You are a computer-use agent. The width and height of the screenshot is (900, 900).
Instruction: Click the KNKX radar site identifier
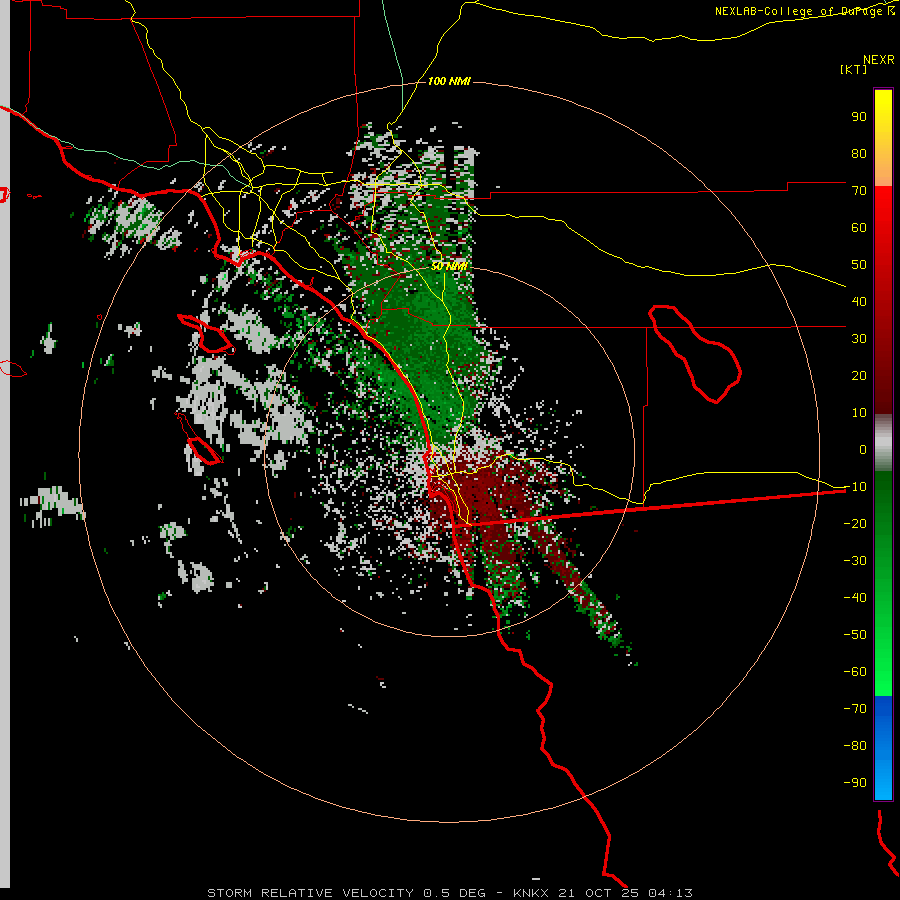(x=531, y=893)
